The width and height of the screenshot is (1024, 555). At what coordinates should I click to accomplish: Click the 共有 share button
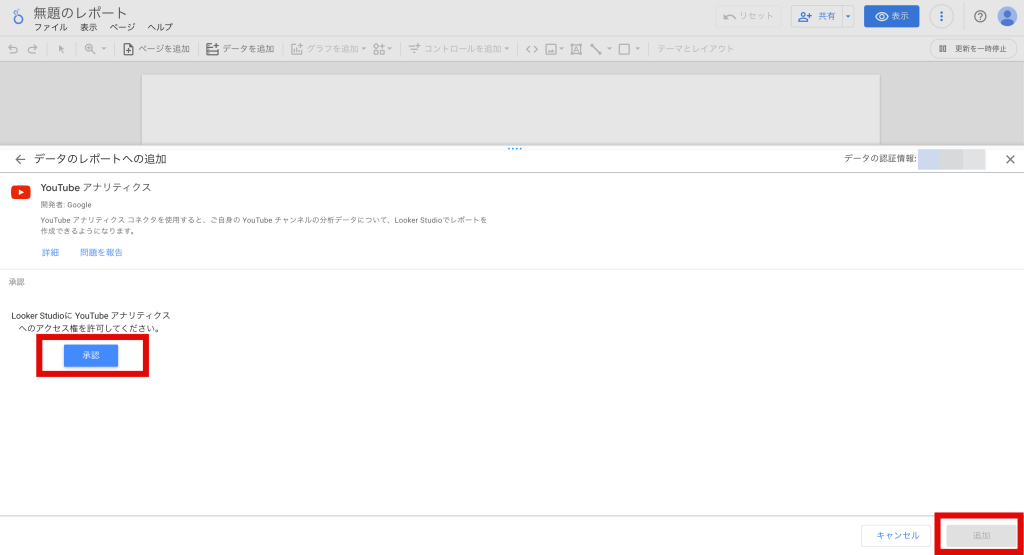pyautogui.click(x=816, y=16)
